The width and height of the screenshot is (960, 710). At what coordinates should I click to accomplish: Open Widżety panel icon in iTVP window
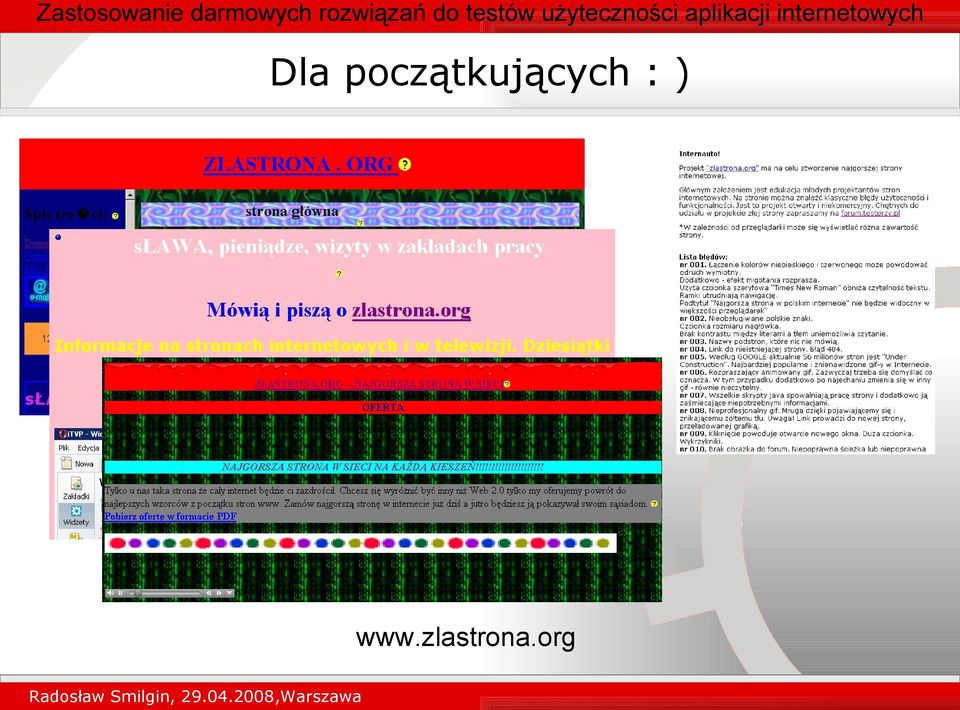pos(76,515)
